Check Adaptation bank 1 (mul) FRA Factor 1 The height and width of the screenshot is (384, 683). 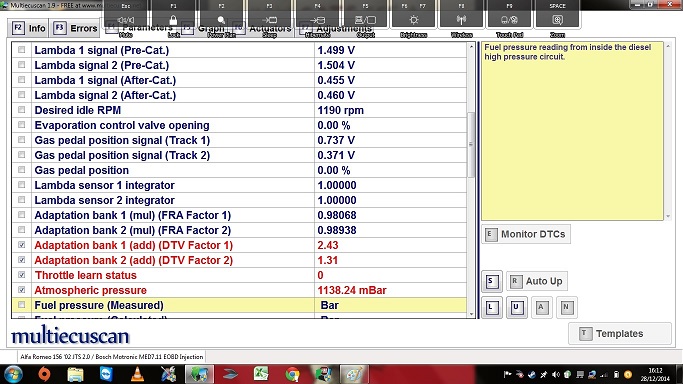tap(21, 215)
